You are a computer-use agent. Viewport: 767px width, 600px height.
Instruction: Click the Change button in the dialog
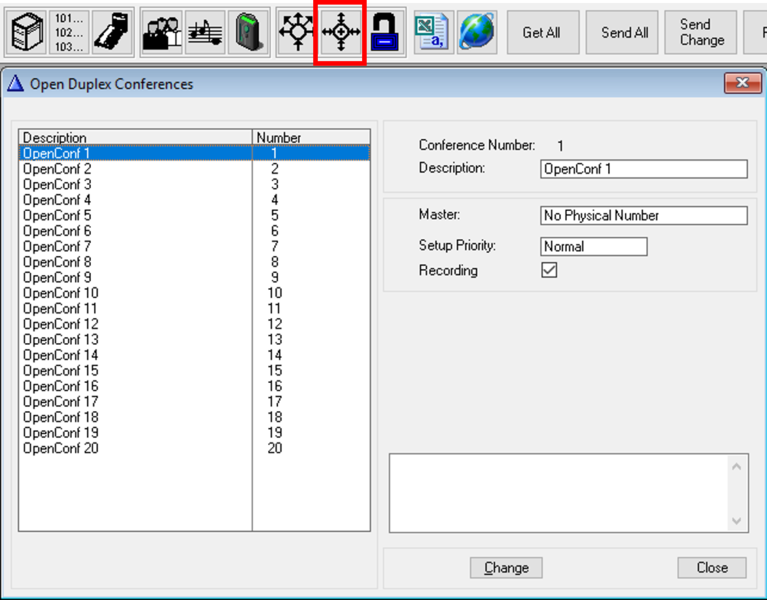pos(506,567)
